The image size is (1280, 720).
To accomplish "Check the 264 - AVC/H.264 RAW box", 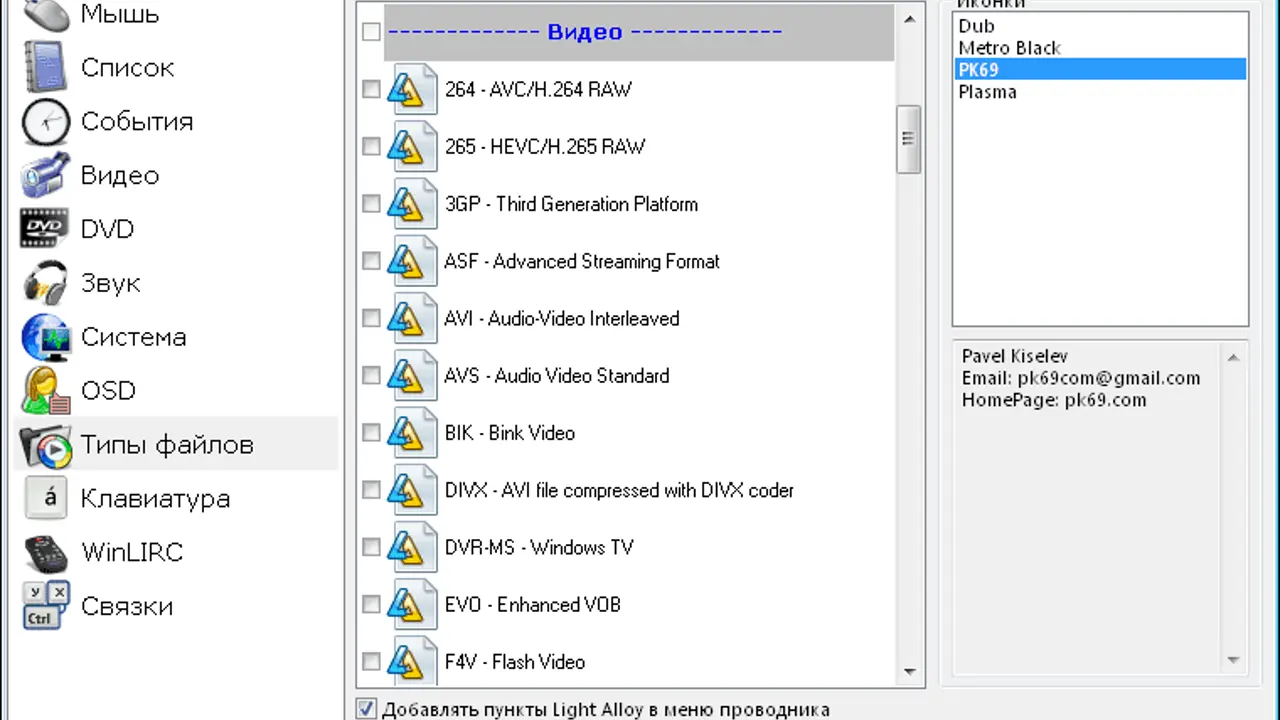I will [x=371, y=90].
